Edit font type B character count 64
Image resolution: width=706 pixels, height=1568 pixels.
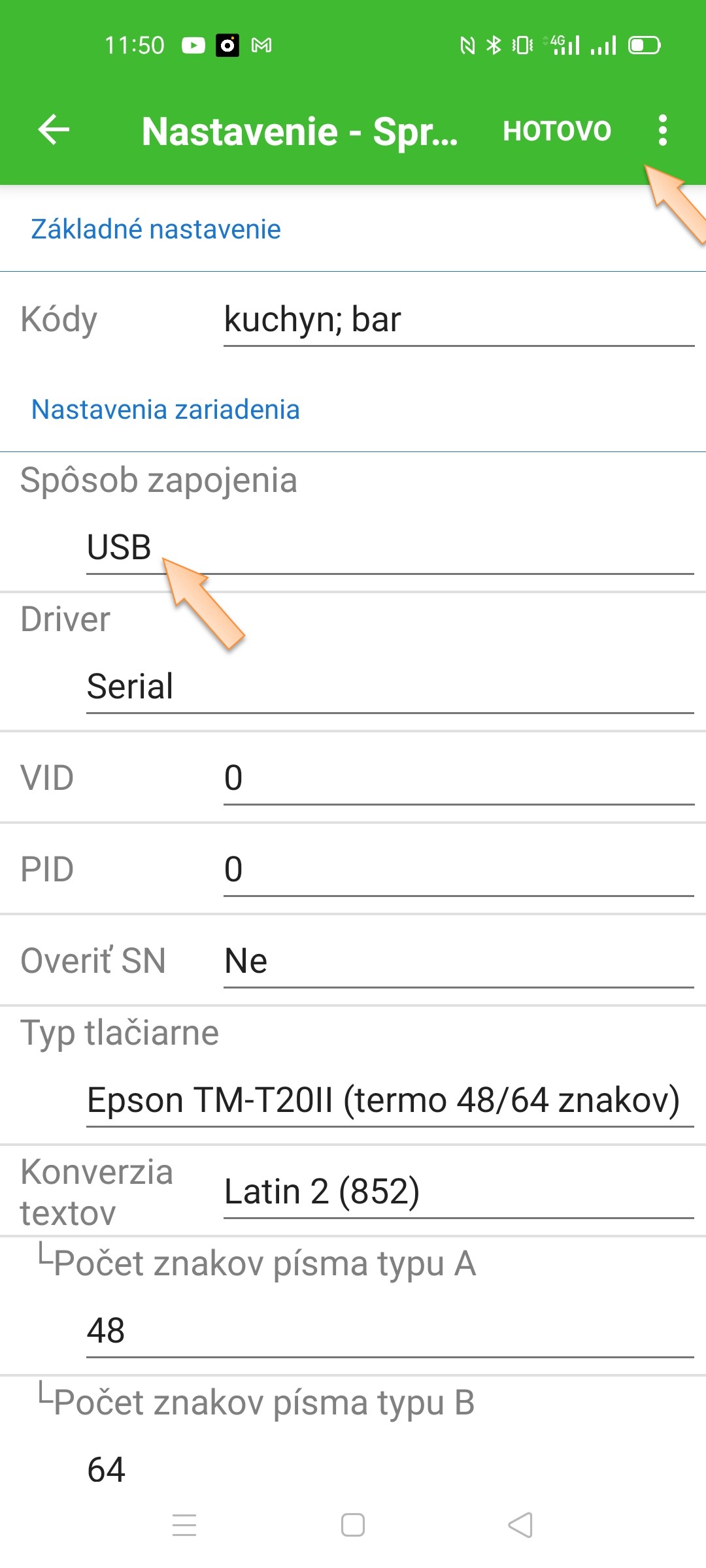[x=390, y=1470]
